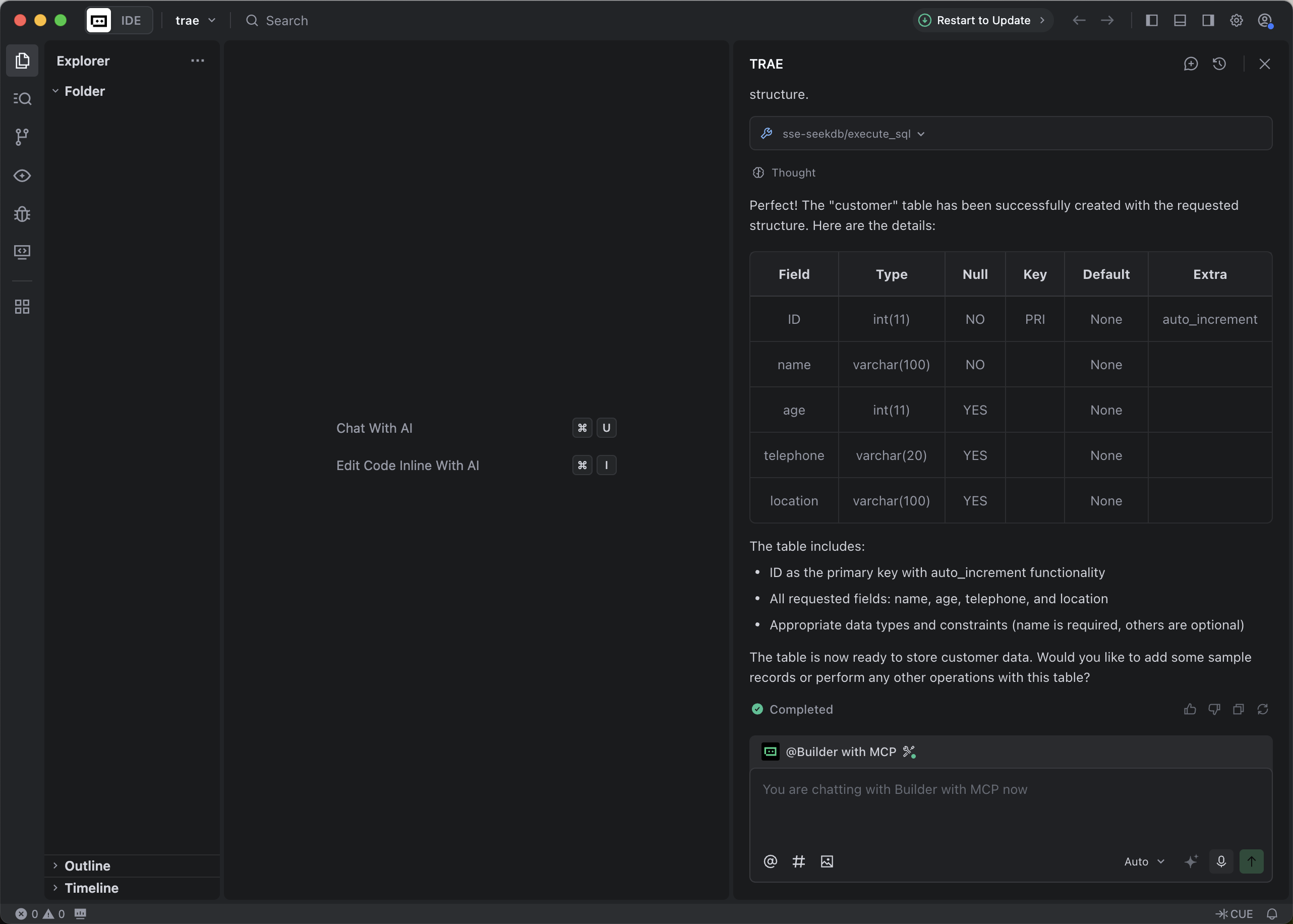This screenshot has height=924, width=1293.
Task: Open chat history clock icon
Action: pos(1219,64)
